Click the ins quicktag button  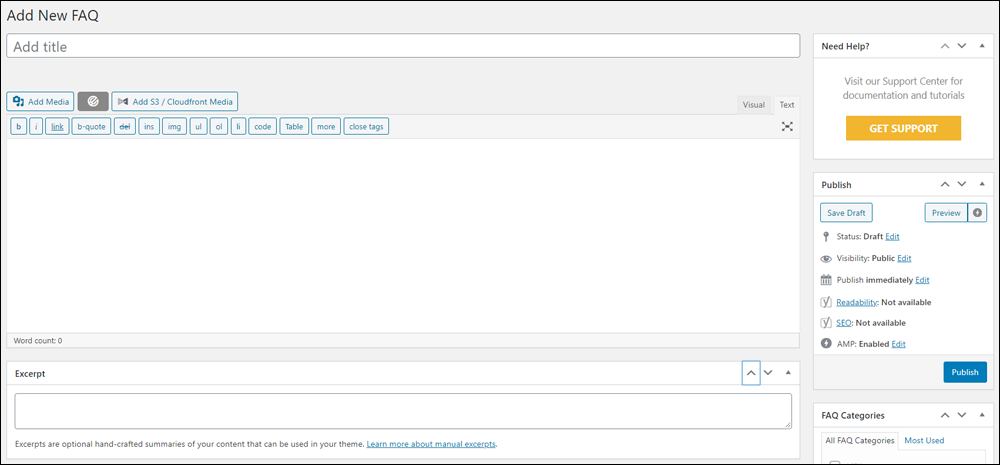[x=149, y=127]
